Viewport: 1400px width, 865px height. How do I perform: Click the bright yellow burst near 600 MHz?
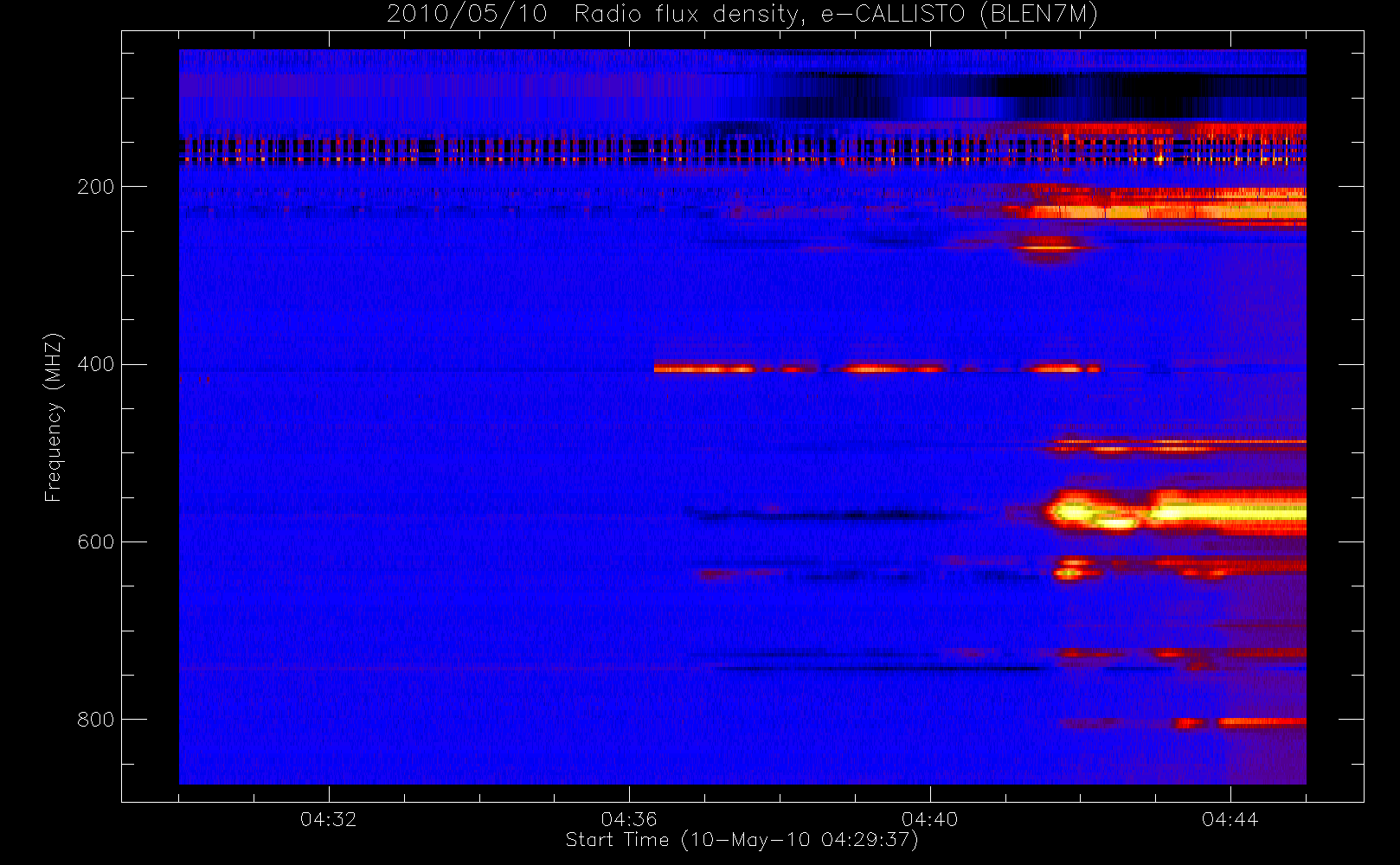point(1177,510)
